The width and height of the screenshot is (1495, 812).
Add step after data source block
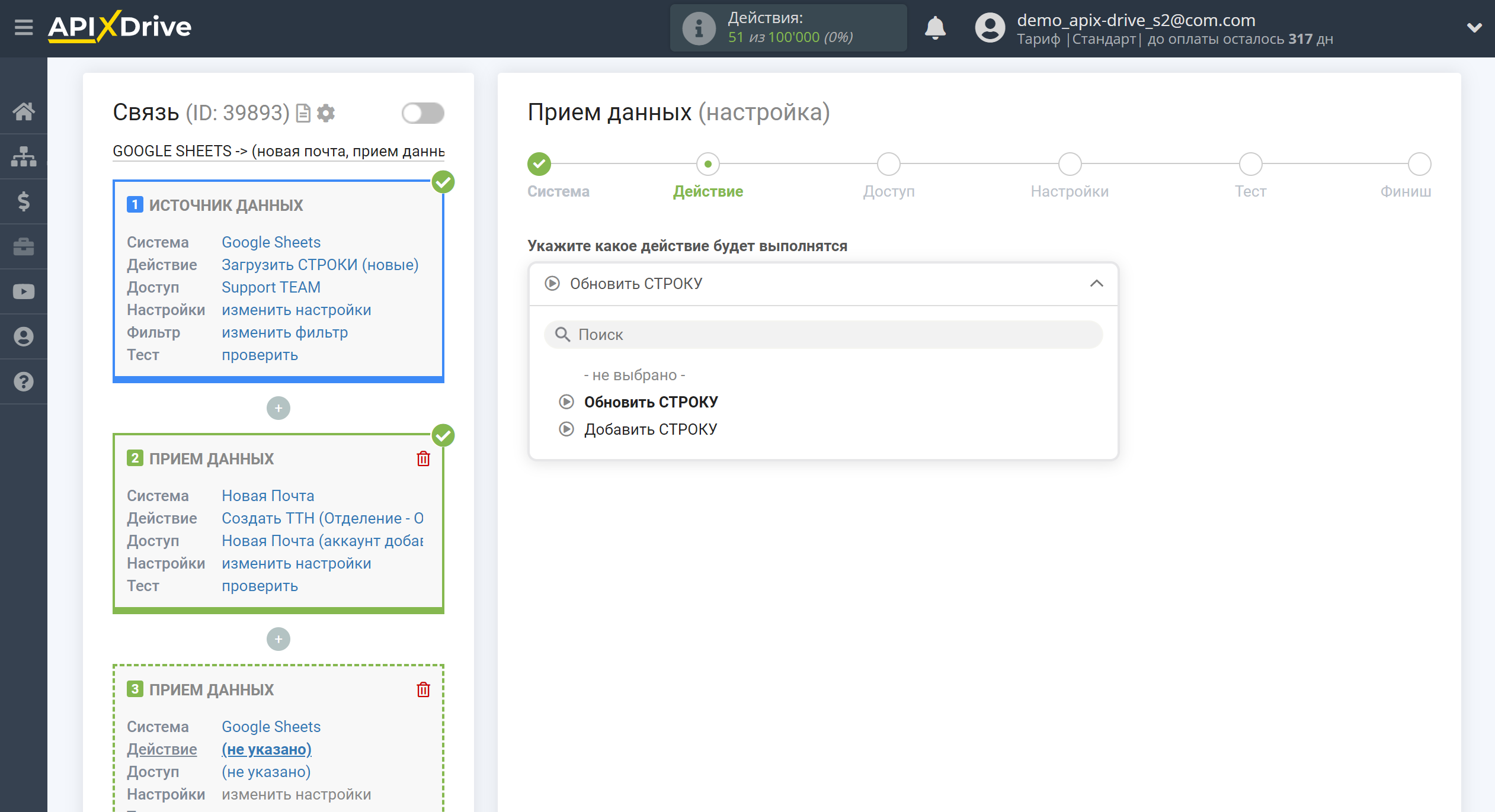point(278,408)
